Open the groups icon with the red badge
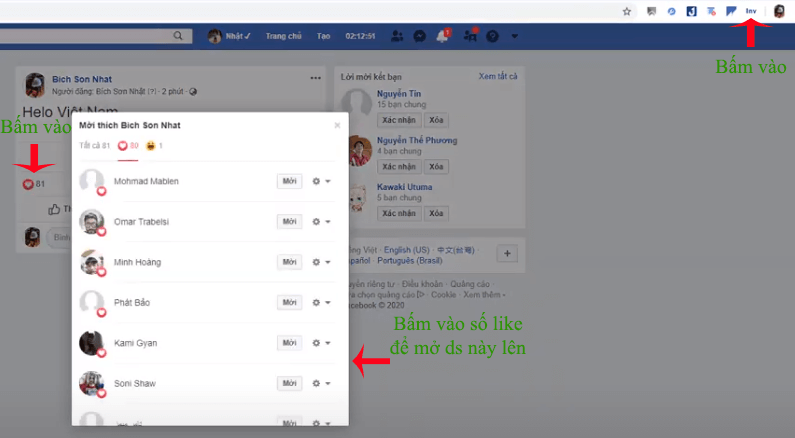 coord(470,36)
